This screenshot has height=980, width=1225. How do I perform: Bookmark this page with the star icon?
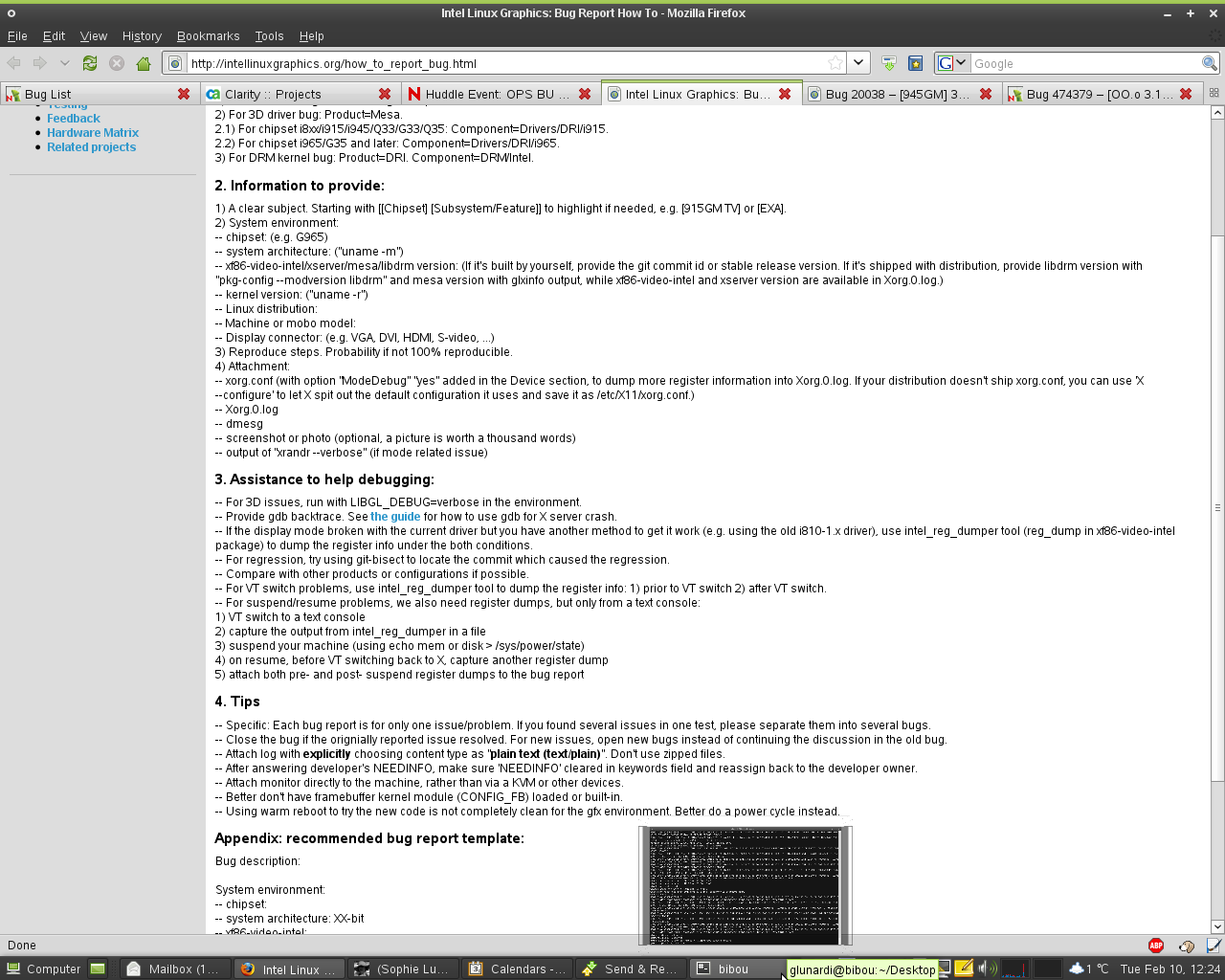(x=835, y=63)
